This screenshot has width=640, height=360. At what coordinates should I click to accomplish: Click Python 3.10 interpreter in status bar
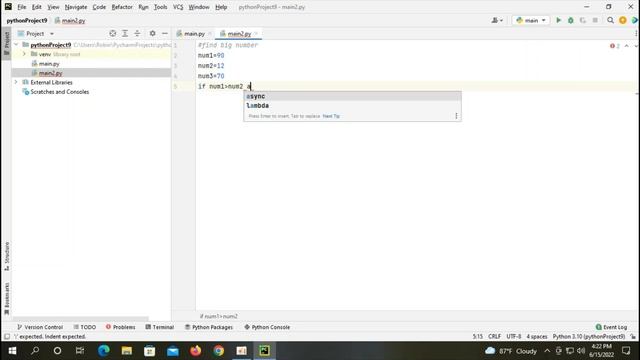pyautogui.click(x=589, y=337)
